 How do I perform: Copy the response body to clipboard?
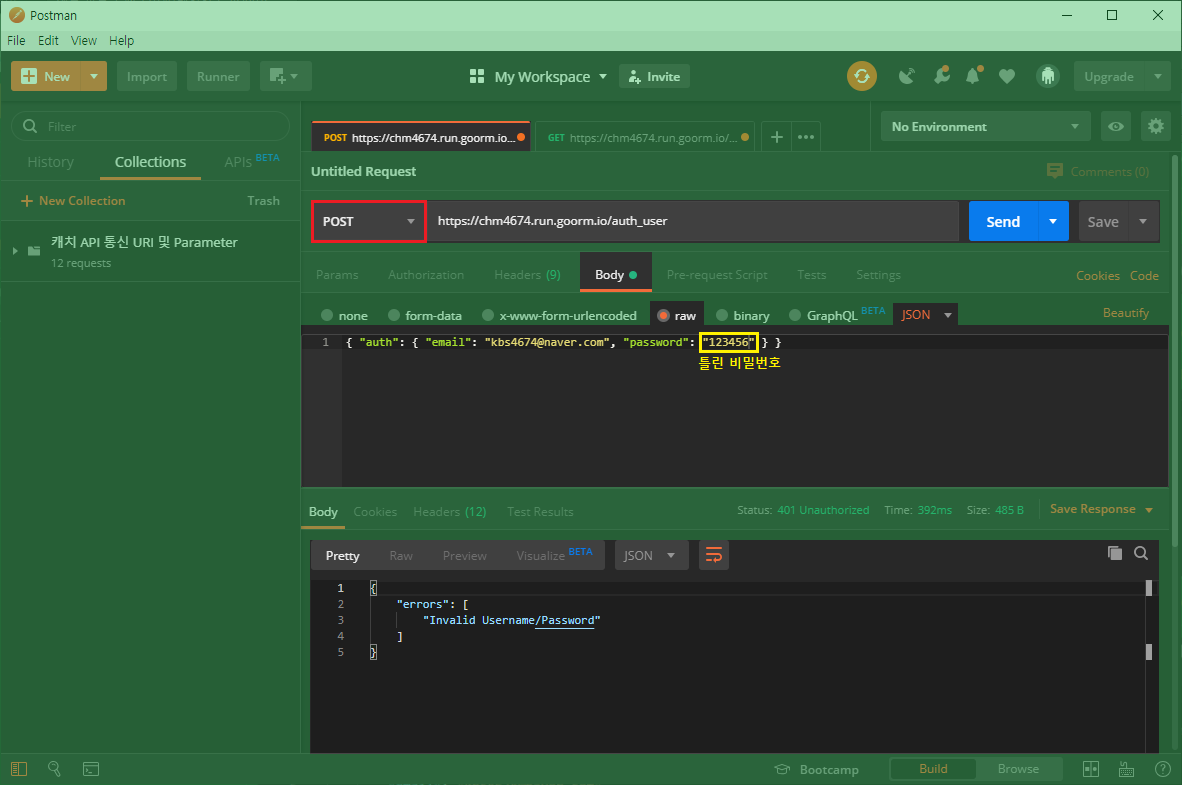point(1115,553)
